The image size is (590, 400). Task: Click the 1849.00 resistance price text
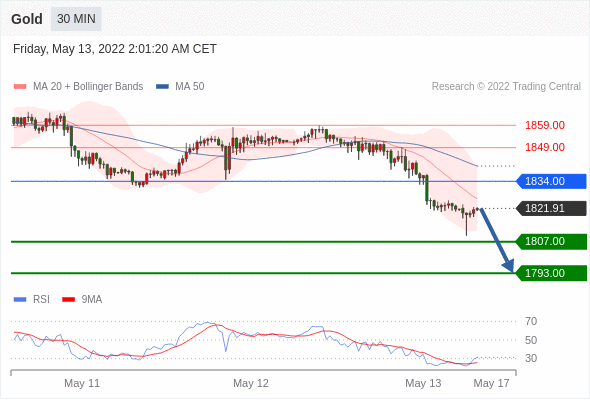(544, 147)
